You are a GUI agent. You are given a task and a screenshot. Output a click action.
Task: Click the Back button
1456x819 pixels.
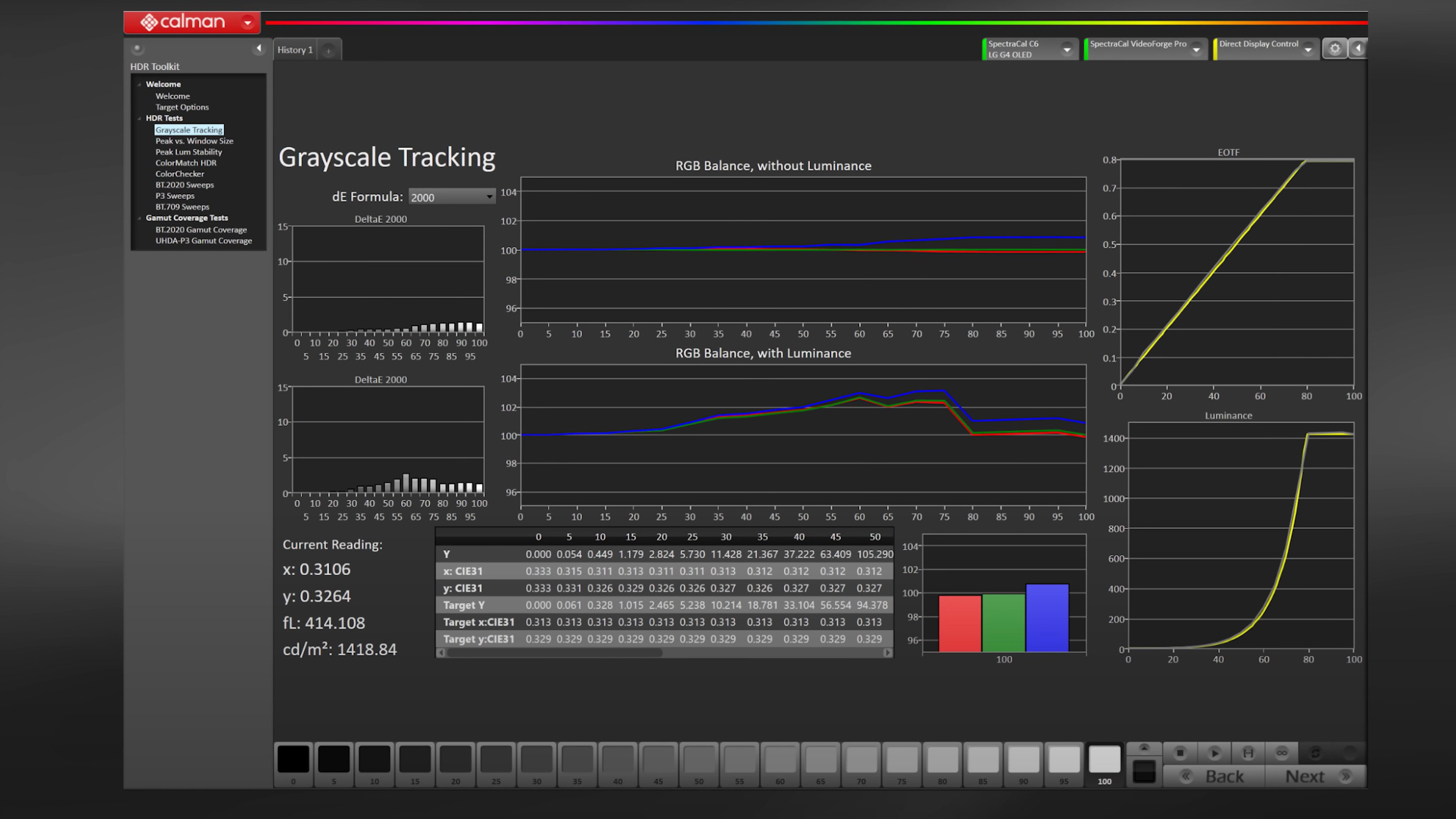pos(1214,776)
